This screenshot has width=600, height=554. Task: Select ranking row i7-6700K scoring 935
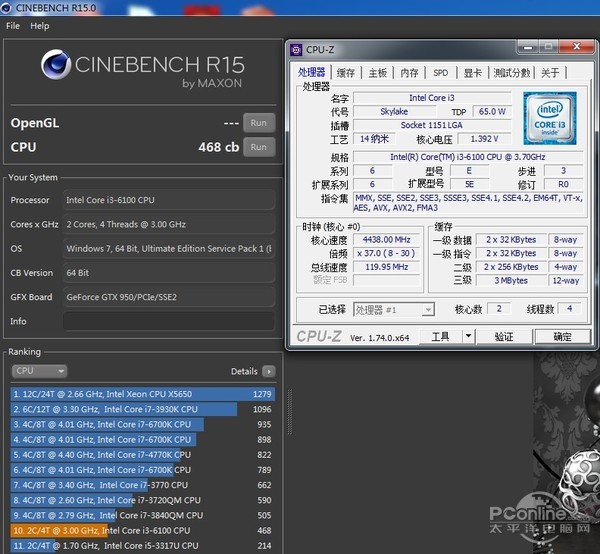[x=142, y=424]
